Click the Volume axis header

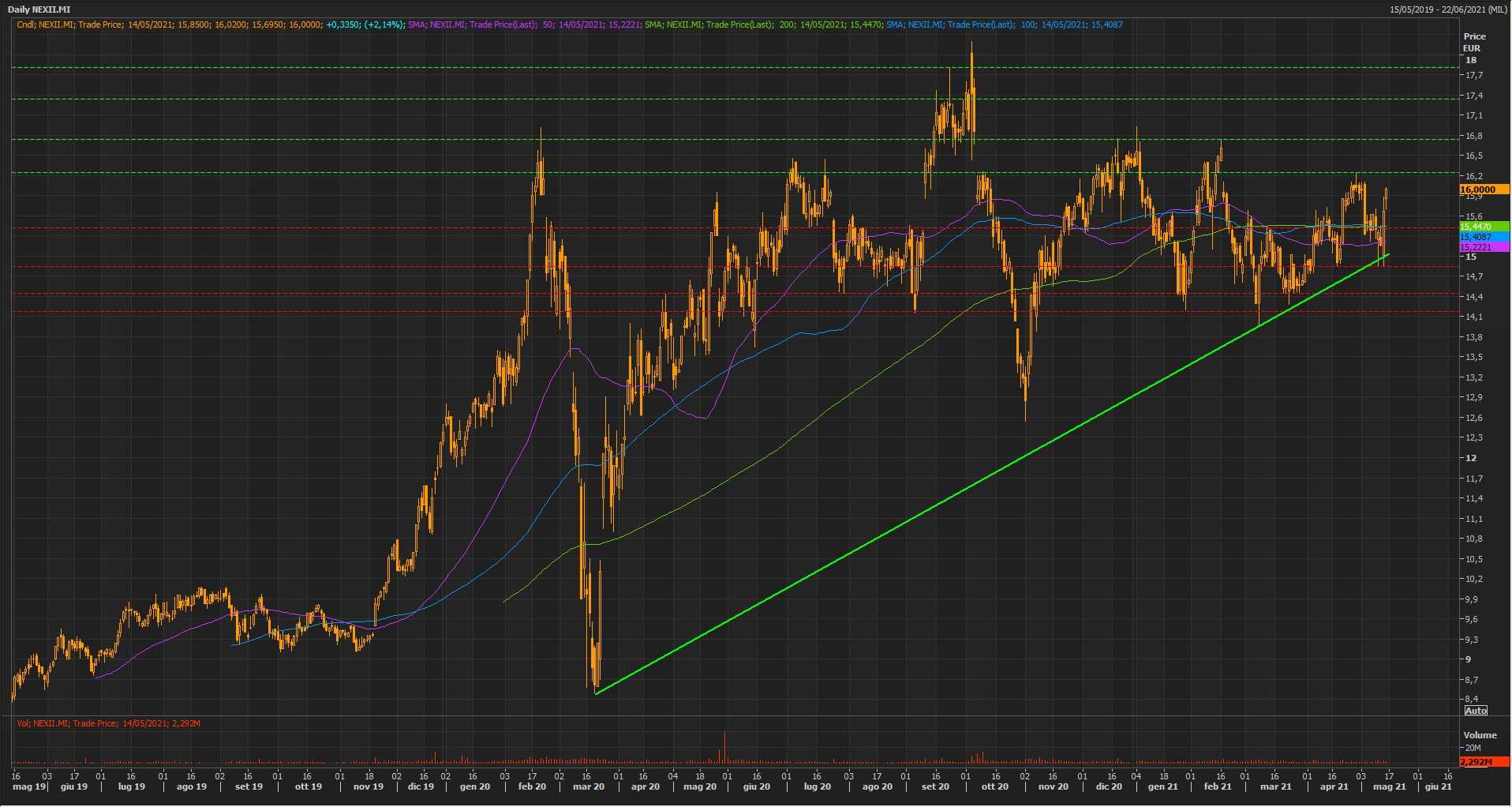point(1480,735)
